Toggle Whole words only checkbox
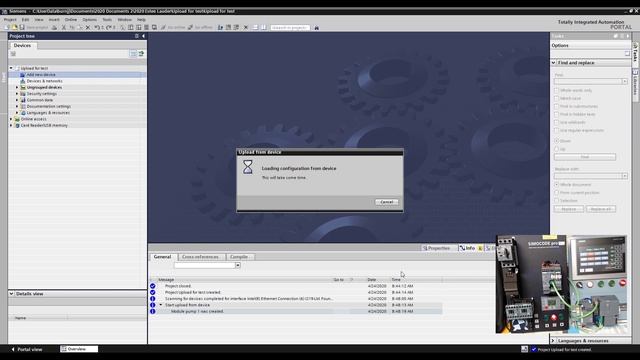640x360 pixels. [x=556, y=90]
